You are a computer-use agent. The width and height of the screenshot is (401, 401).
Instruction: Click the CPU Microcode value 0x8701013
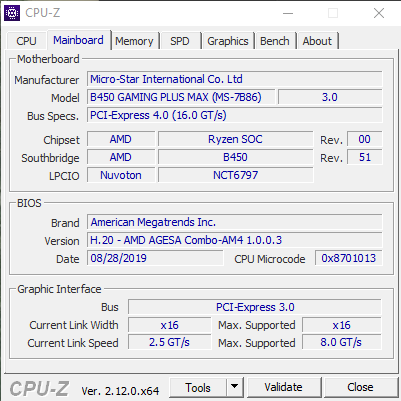349,258
